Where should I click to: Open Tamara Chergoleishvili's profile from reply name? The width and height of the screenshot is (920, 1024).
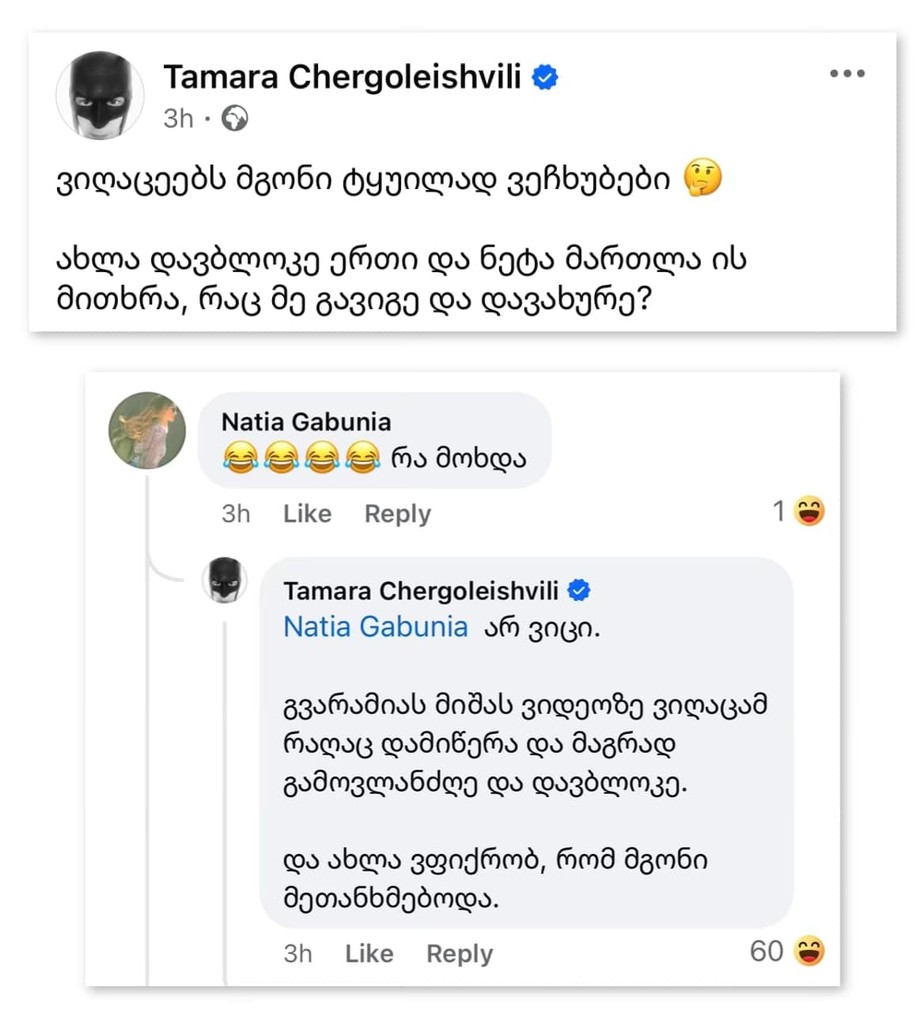[421, 591]
